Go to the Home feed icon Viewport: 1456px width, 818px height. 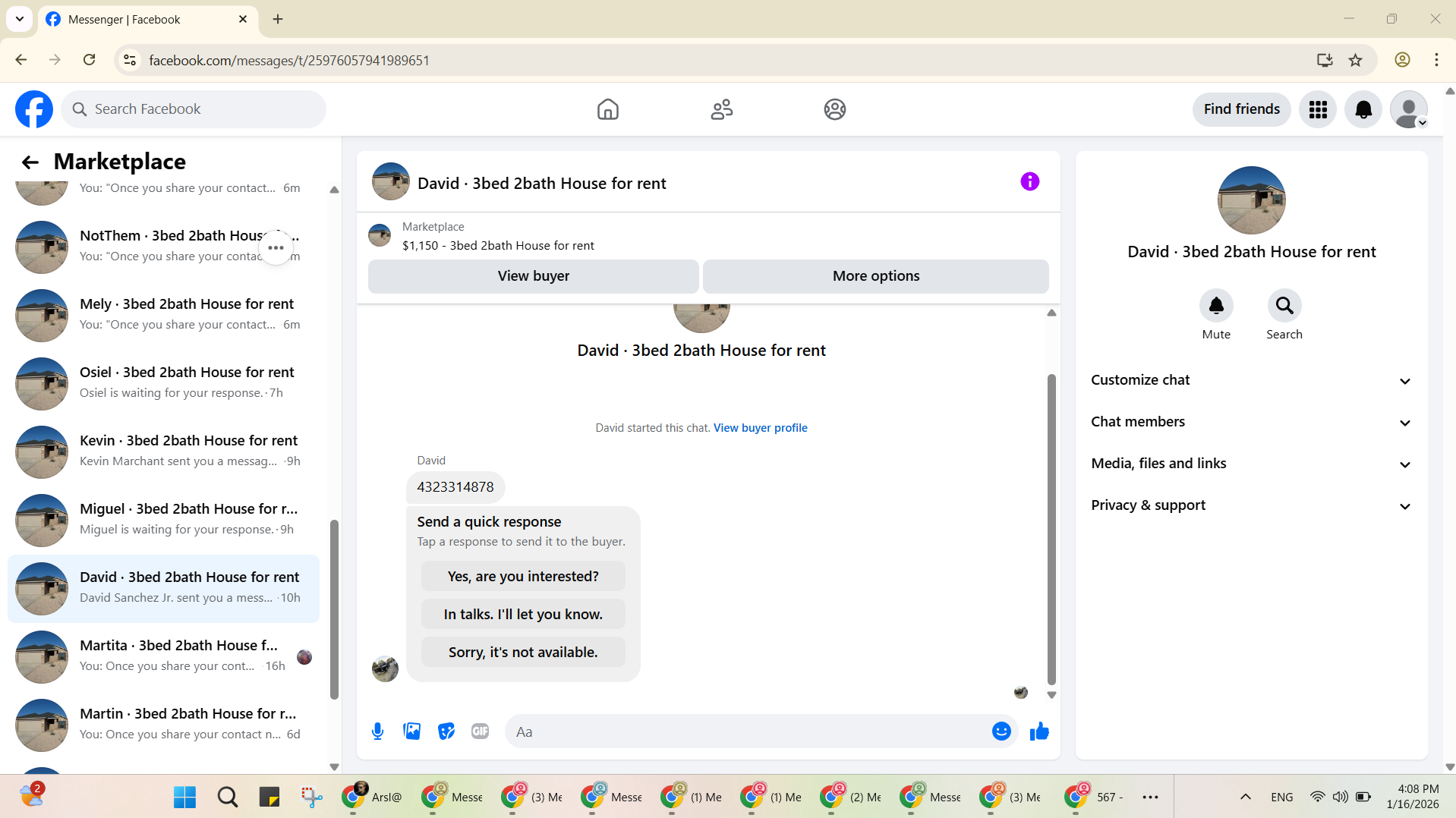click(608, 109)
